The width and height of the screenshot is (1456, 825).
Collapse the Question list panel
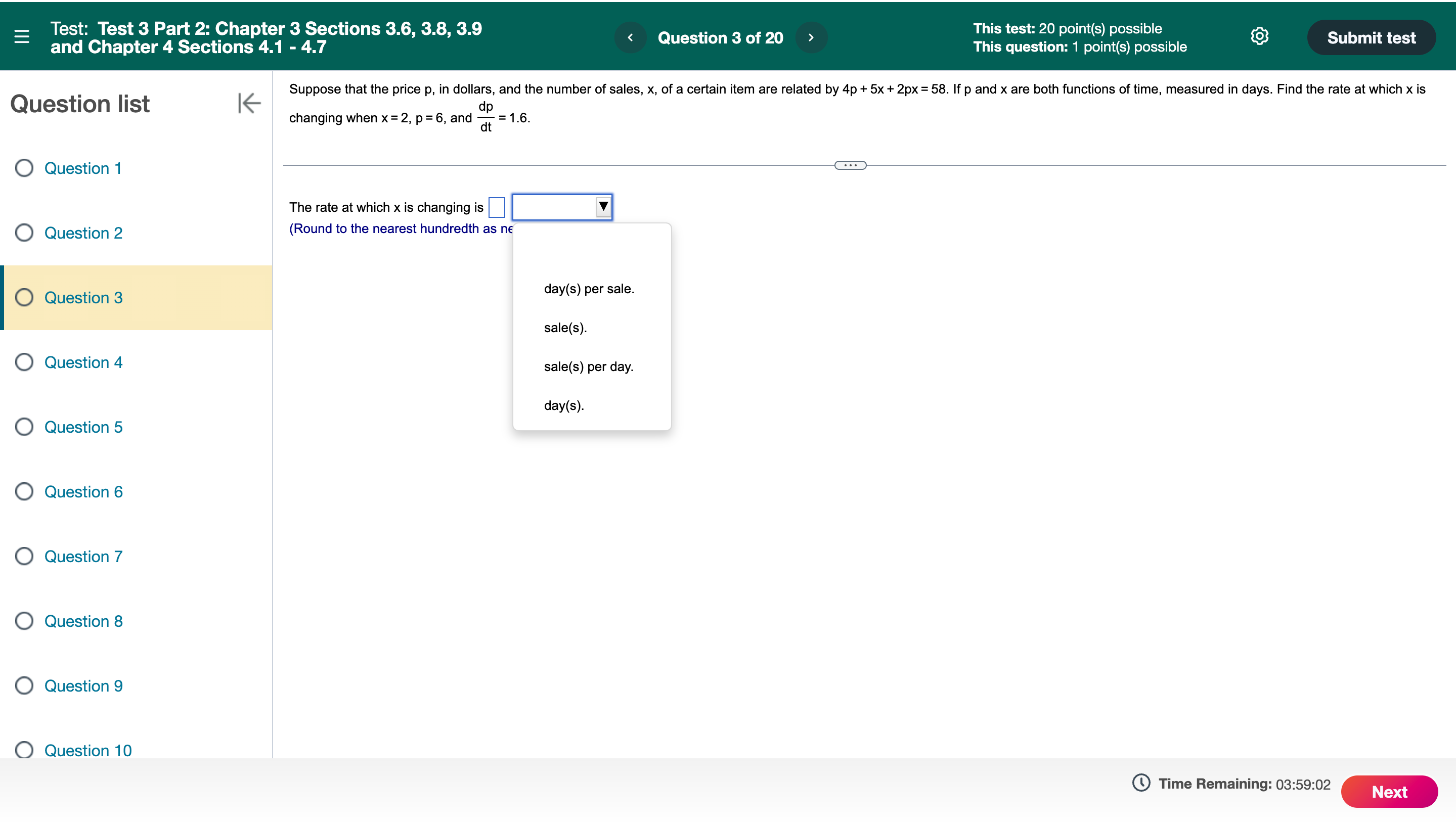coord(248,103)
